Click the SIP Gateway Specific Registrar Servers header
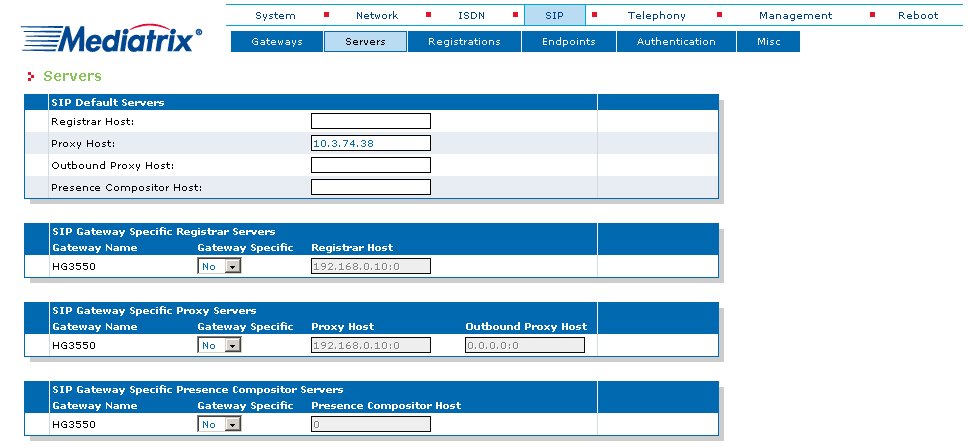This screenshot has height=447, width=968. coord(164,232)
